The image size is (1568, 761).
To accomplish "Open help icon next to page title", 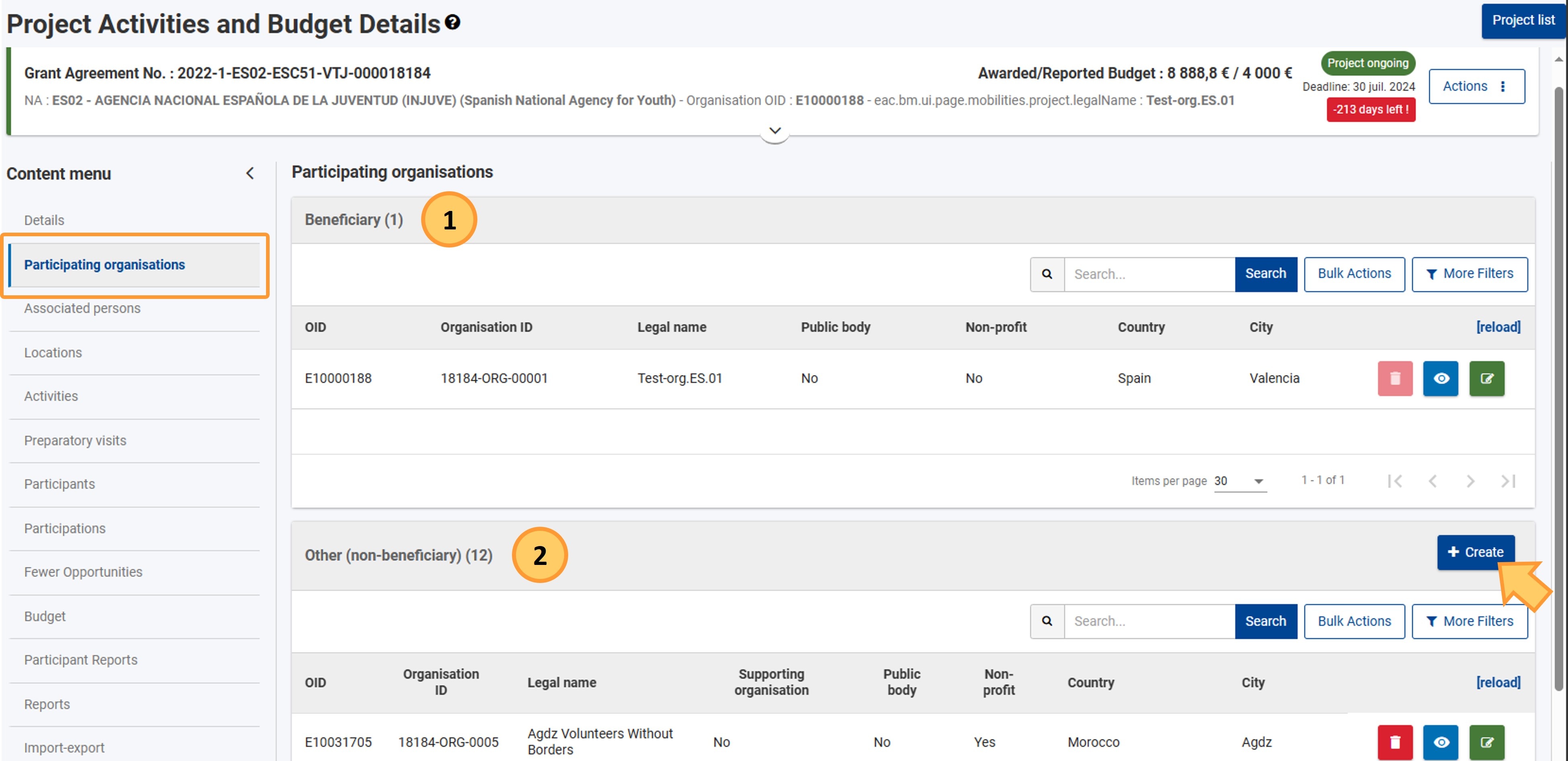I will (452, 23).
